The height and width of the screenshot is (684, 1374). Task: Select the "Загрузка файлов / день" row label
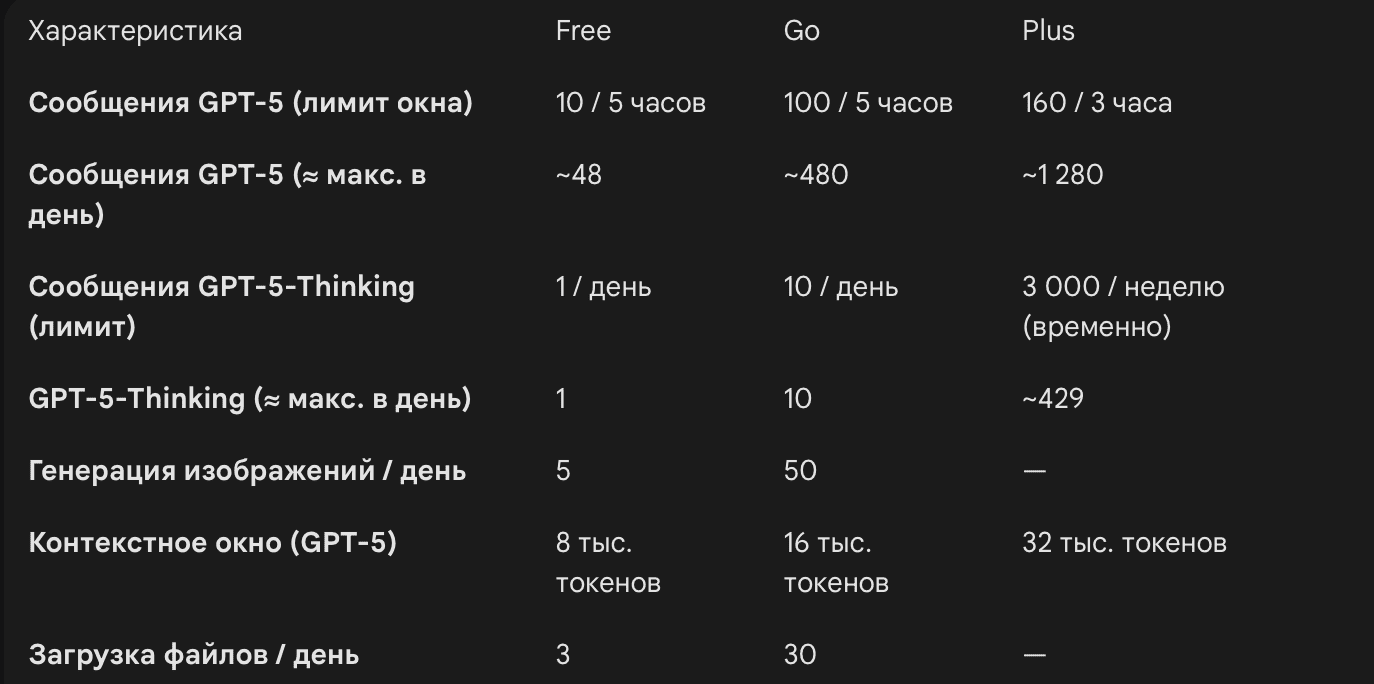pos(194,655)
